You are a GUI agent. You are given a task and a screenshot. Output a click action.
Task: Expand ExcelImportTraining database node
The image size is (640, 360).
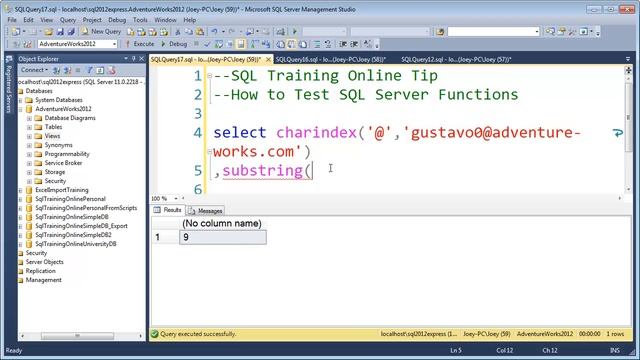(20, 190)
